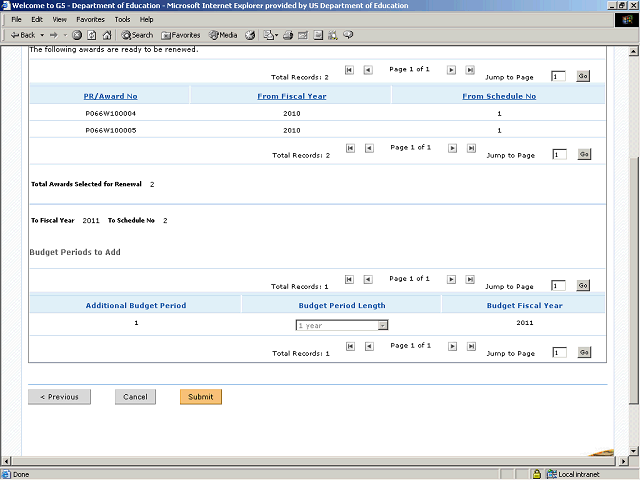Click the browser Stop icon

click(77, 35)
